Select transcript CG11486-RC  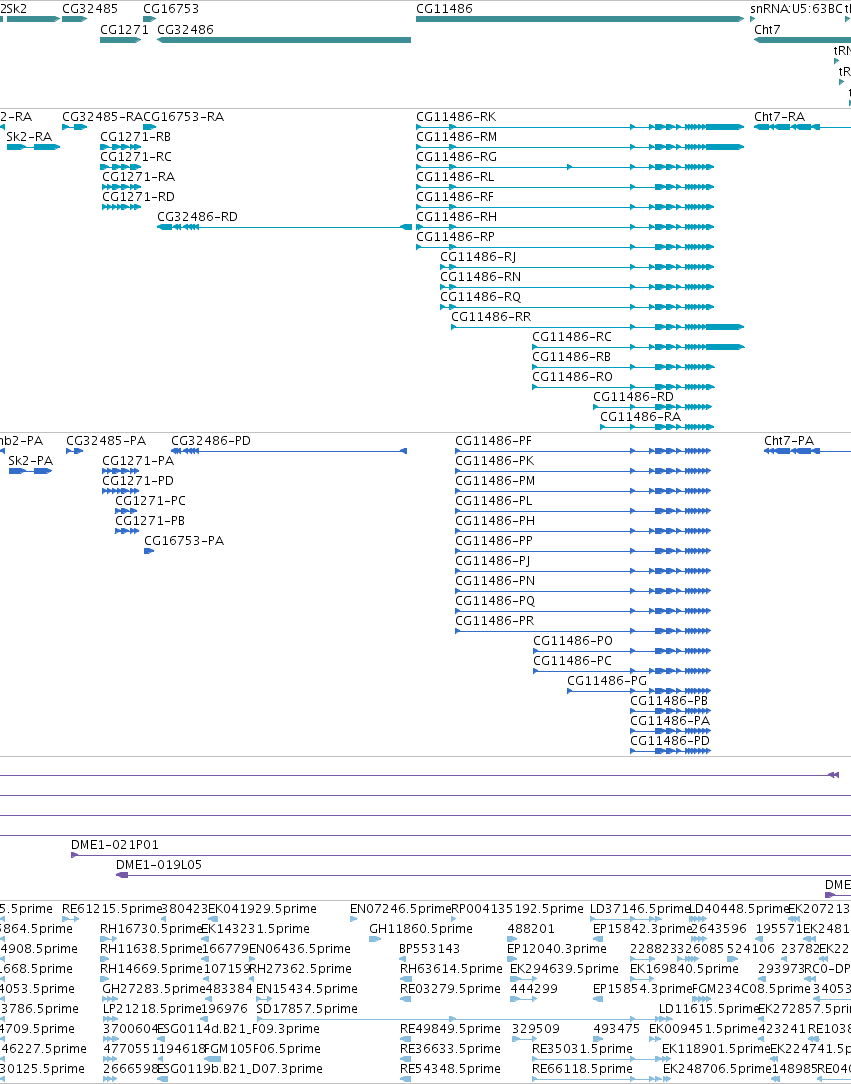click(572, 337)
